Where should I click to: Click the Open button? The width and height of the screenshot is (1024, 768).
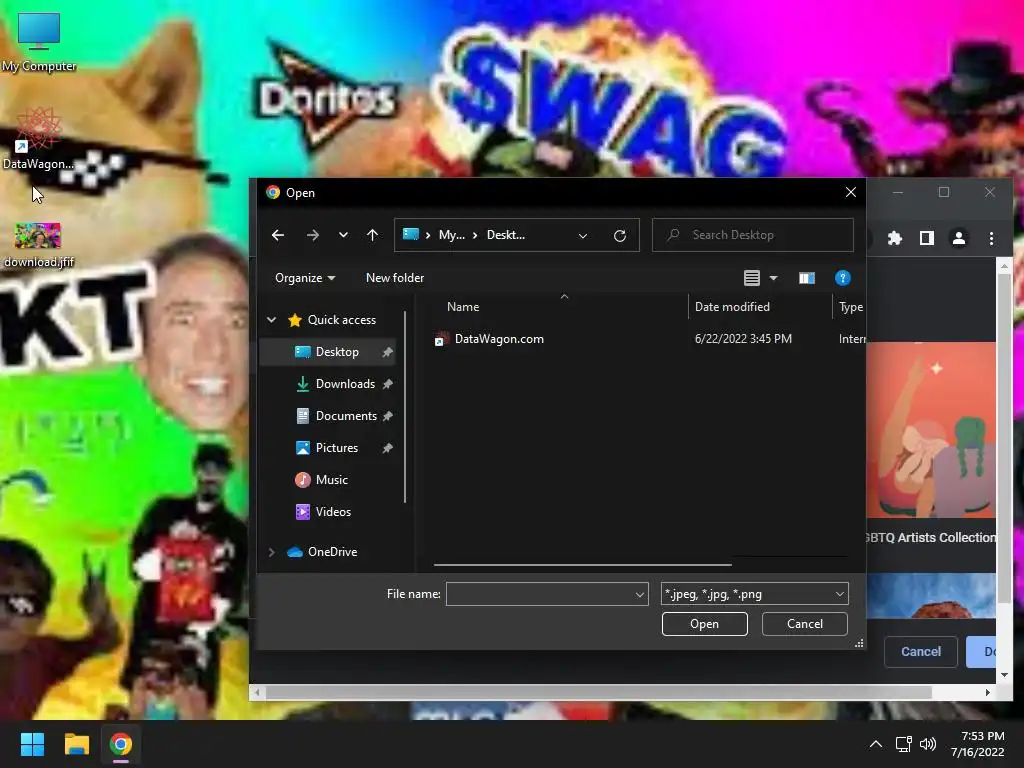click(x=704, y=624)
